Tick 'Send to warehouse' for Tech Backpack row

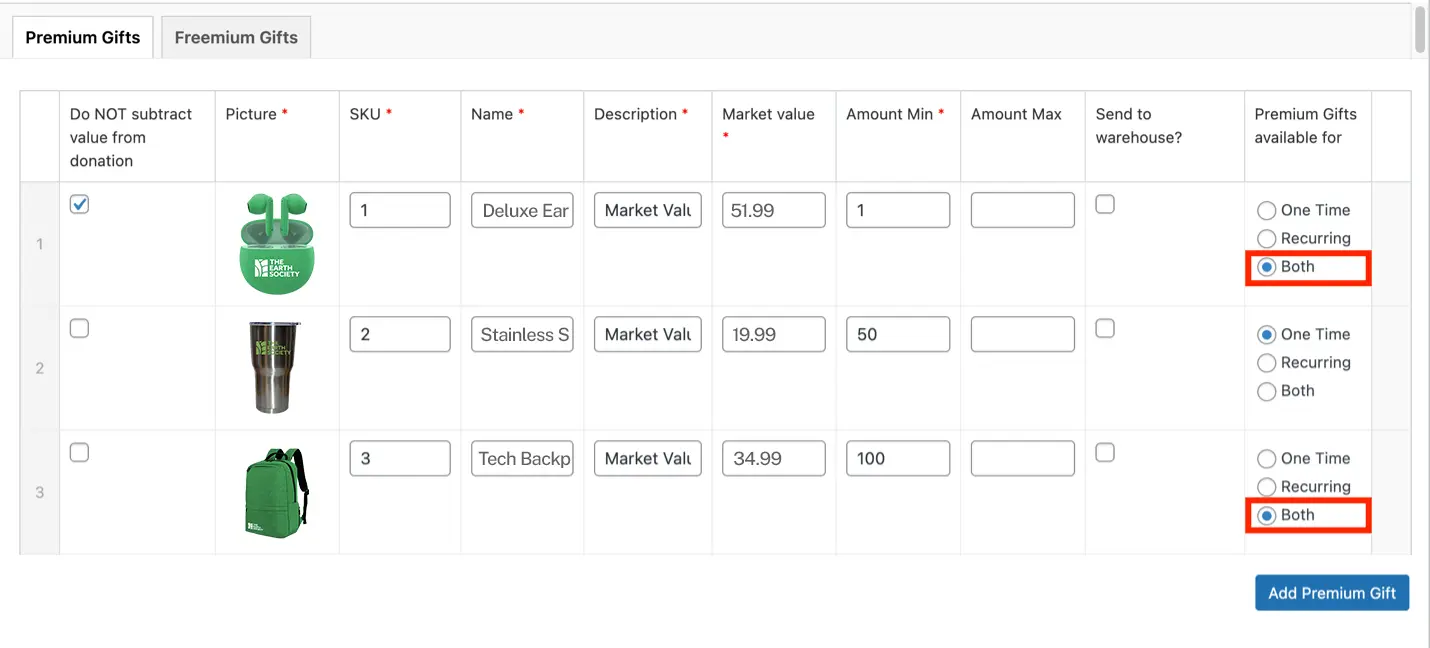coord(1105,452)
